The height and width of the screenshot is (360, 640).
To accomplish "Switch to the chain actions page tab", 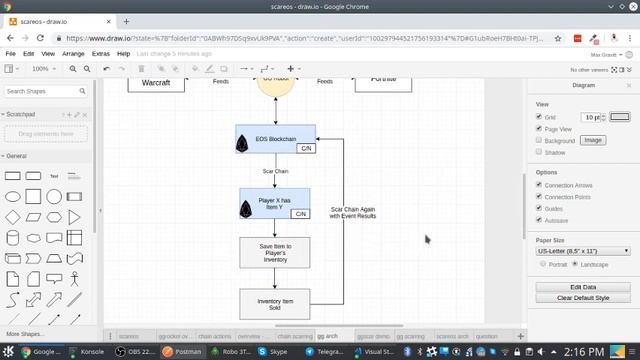I will pyautogui.click(x=215, y=336).
